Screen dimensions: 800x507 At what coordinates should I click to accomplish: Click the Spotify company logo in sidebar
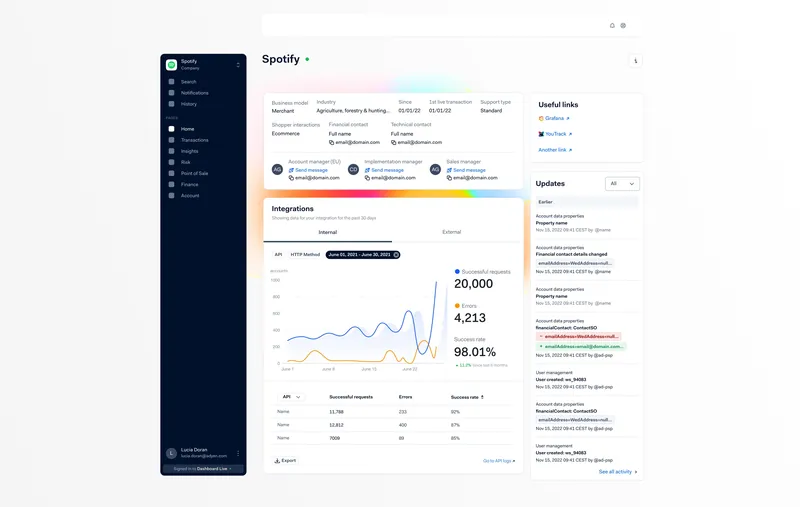[171, 65]
